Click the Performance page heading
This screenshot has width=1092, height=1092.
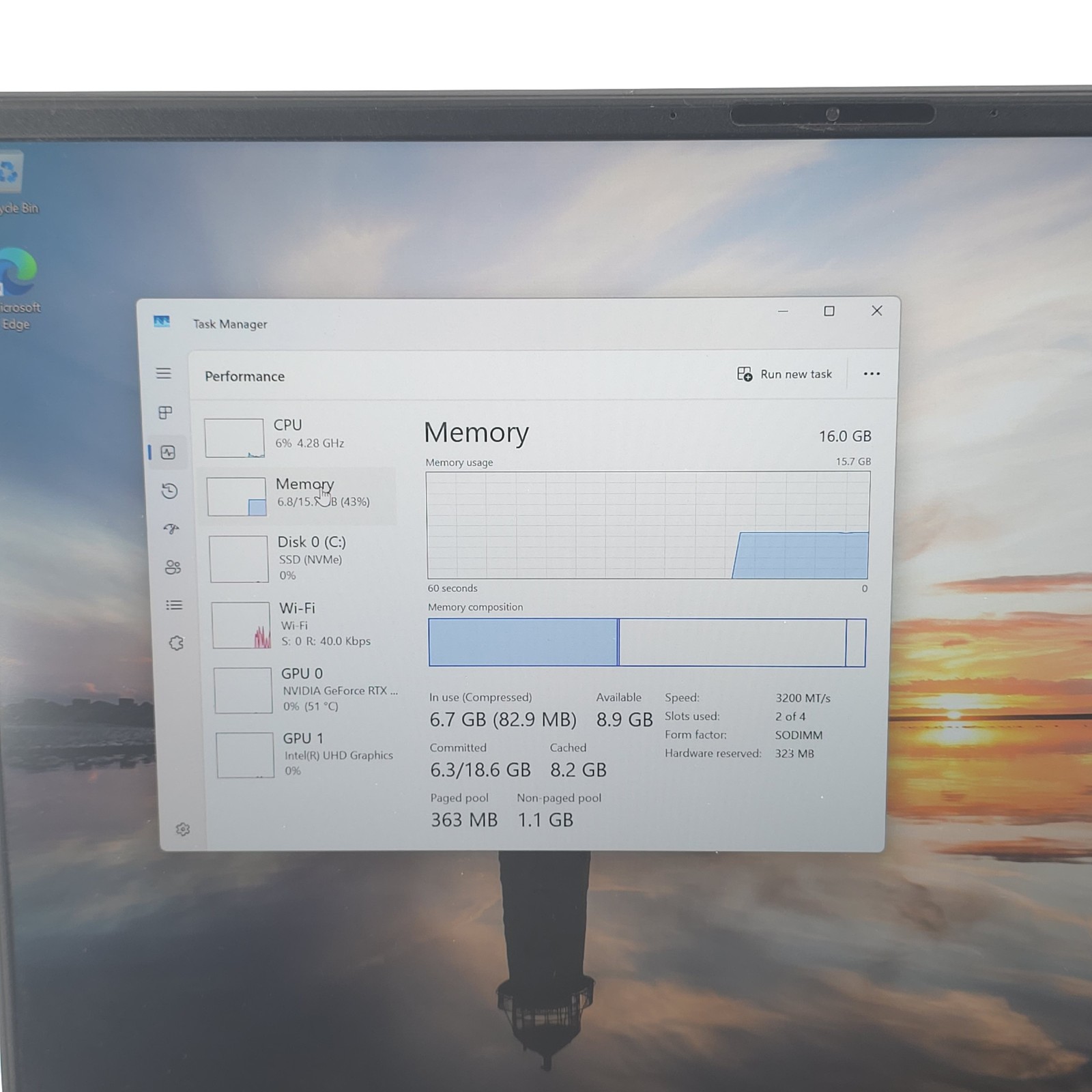click(244, 377)
